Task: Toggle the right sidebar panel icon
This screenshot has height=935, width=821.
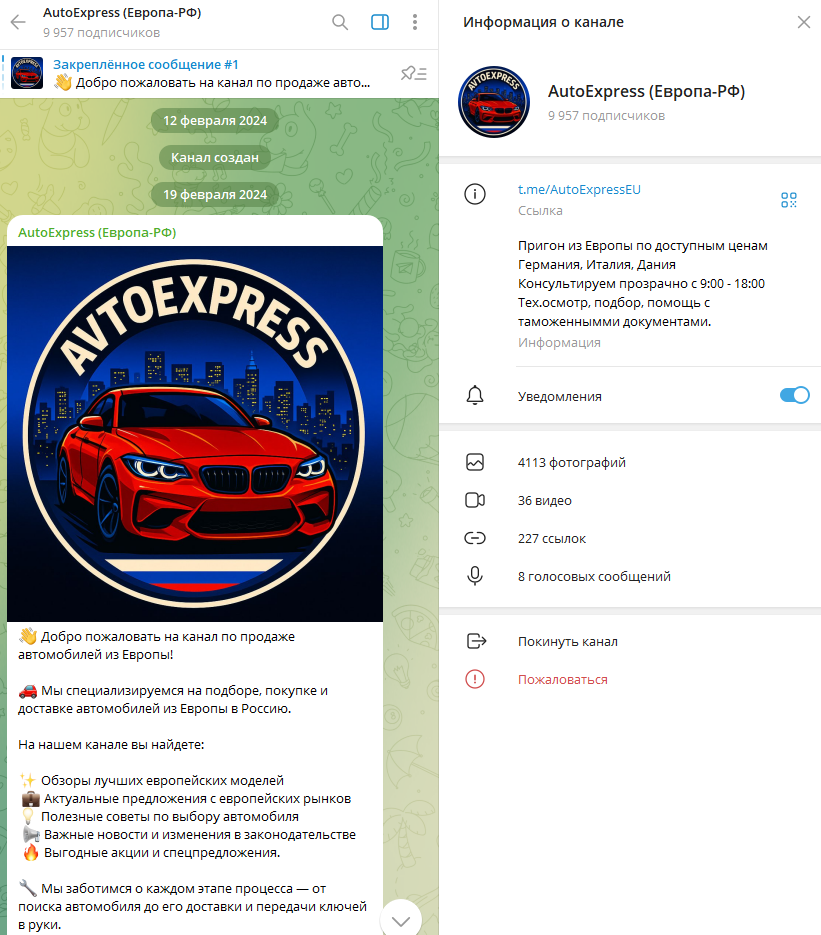Action: coord(379,22)
